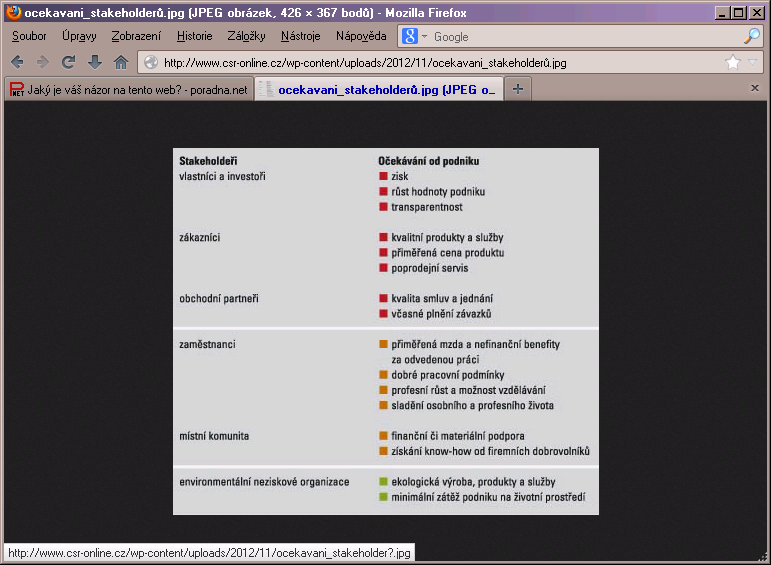Bookmark this page with the star icon

733,62
